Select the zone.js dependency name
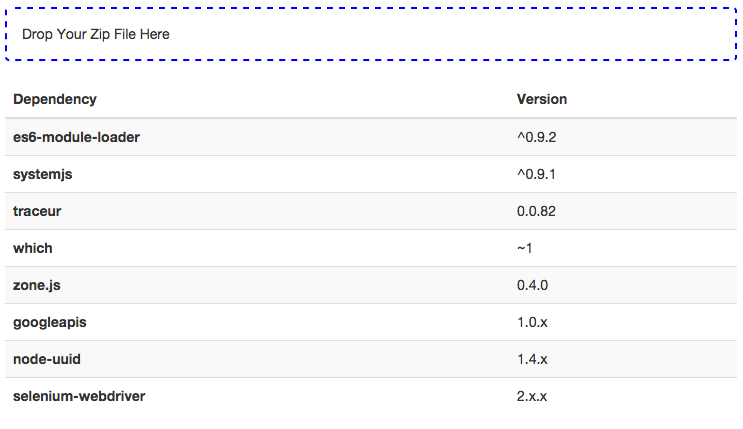The image size is (743, 429). click(x=37, y=285)
